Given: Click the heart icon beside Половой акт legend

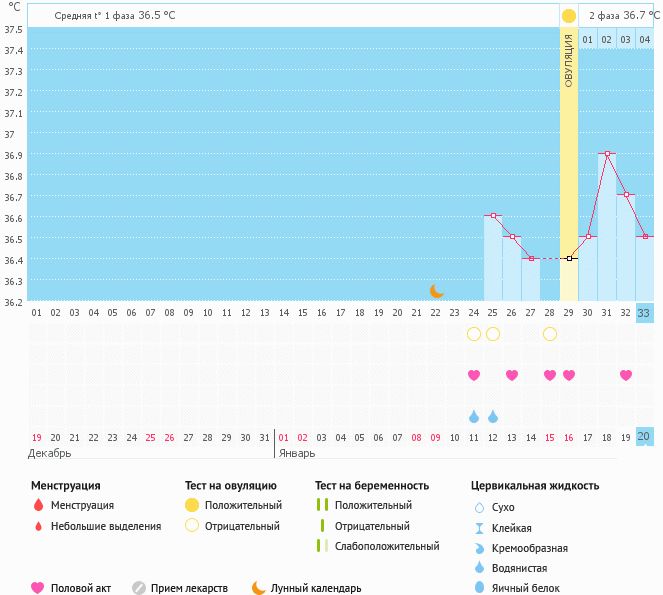Looking at the screenshot, I should tap(38, 588).
